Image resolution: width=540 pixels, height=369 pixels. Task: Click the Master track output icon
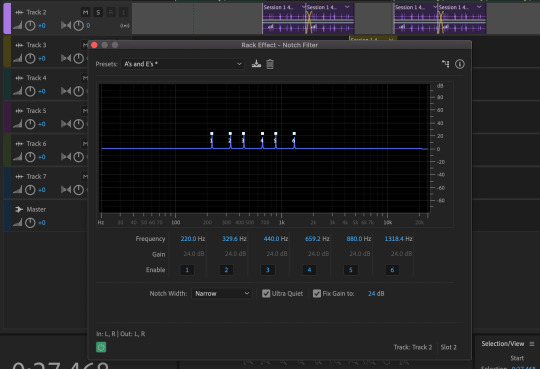click(19, 209)
